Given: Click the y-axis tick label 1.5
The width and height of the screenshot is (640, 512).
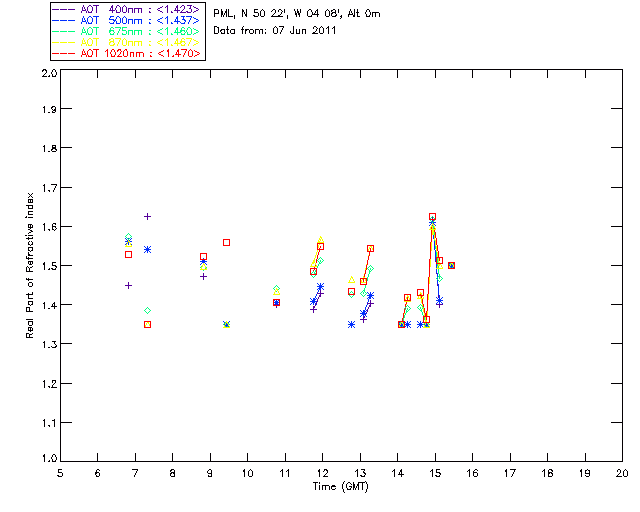Looking at the screenshot, I should [49, 266].
